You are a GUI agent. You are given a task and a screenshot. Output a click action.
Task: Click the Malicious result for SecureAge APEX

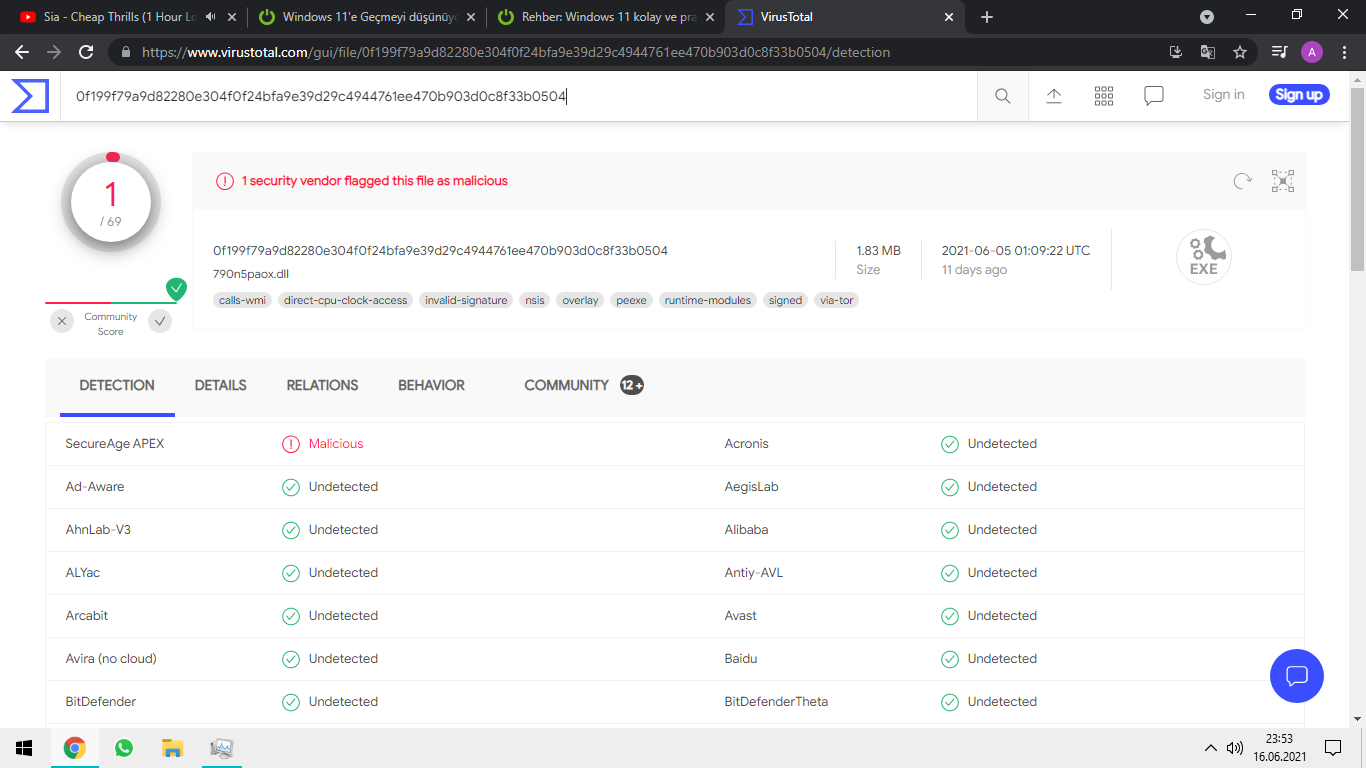click(x=336, y=444)
